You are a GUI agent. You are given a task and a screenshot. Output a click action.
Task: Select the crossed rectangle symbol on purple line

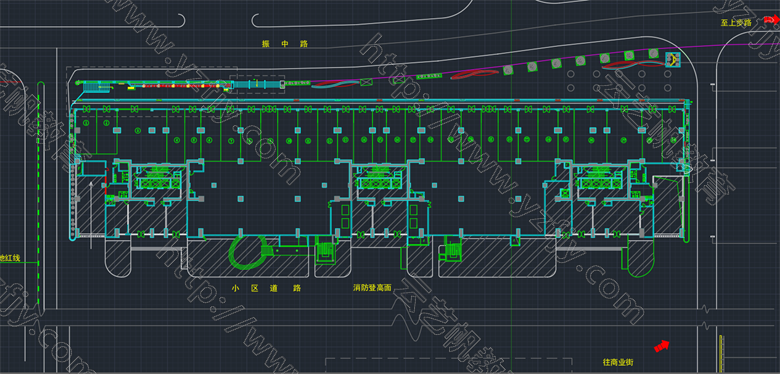click(x=366, y=82)
